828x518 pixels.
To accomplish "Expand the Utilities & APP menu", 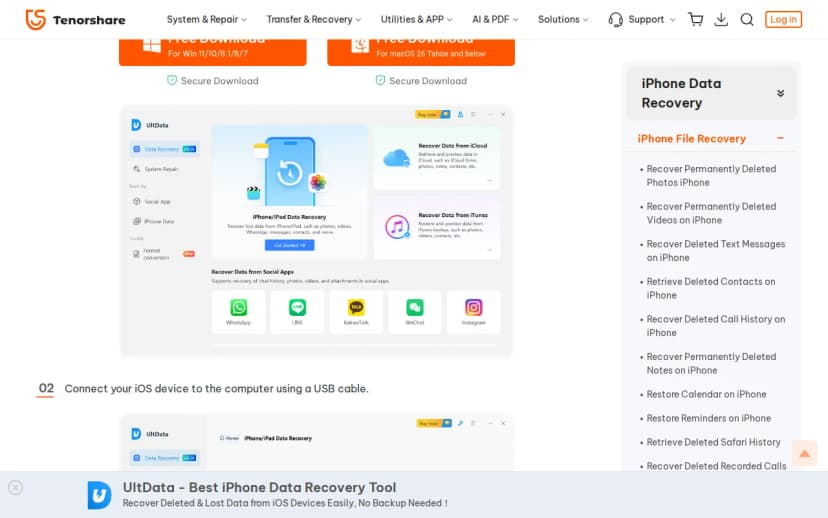I will [x=416, y=19].
